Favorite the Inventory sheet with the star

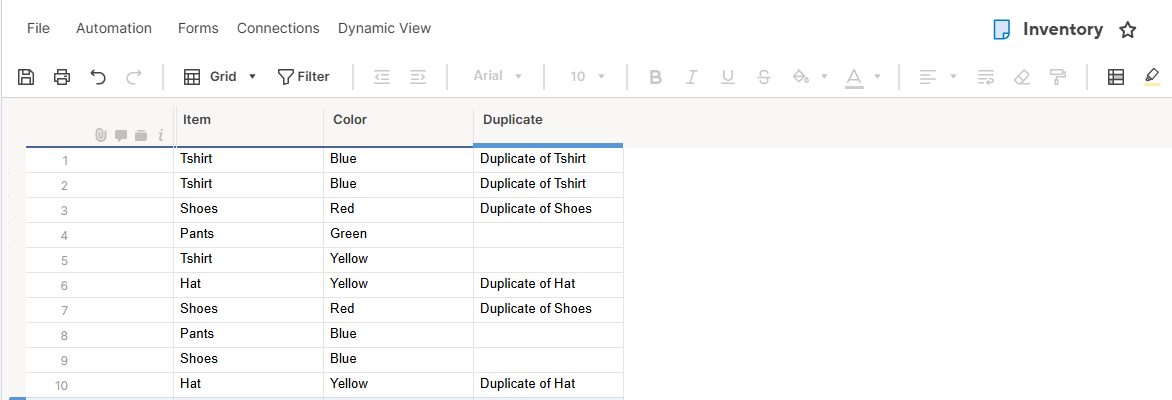[x=1127, y=30]
